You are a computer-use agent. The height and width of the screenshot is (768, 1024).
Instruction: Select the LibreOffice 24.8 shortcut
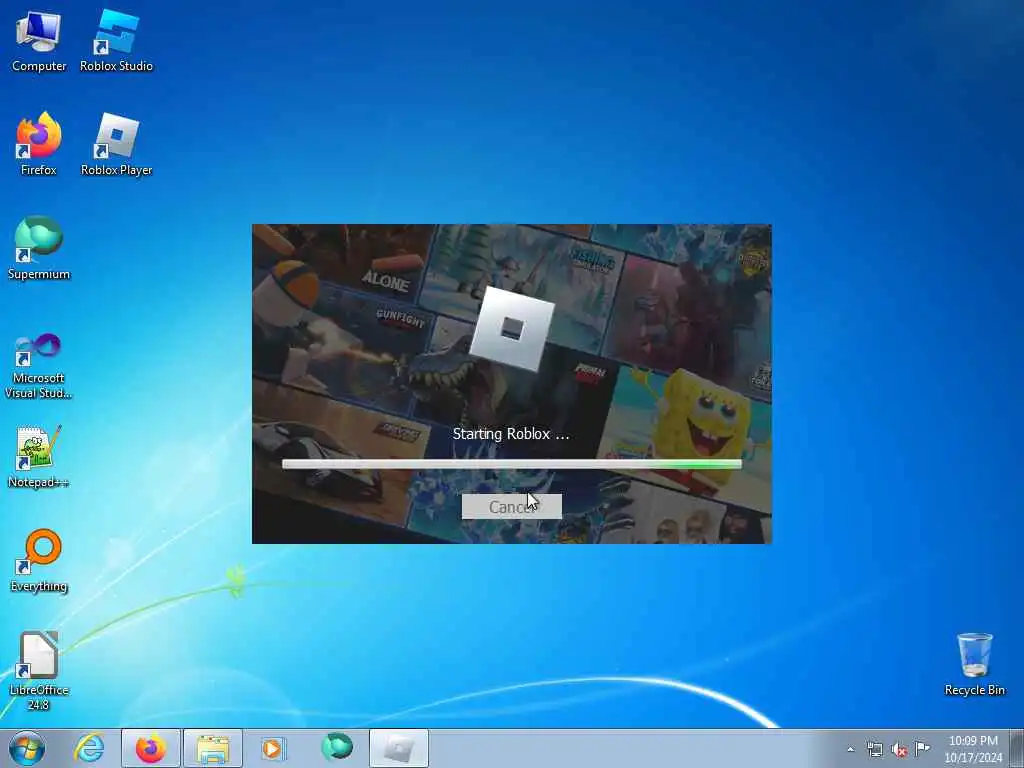(39, 671)
